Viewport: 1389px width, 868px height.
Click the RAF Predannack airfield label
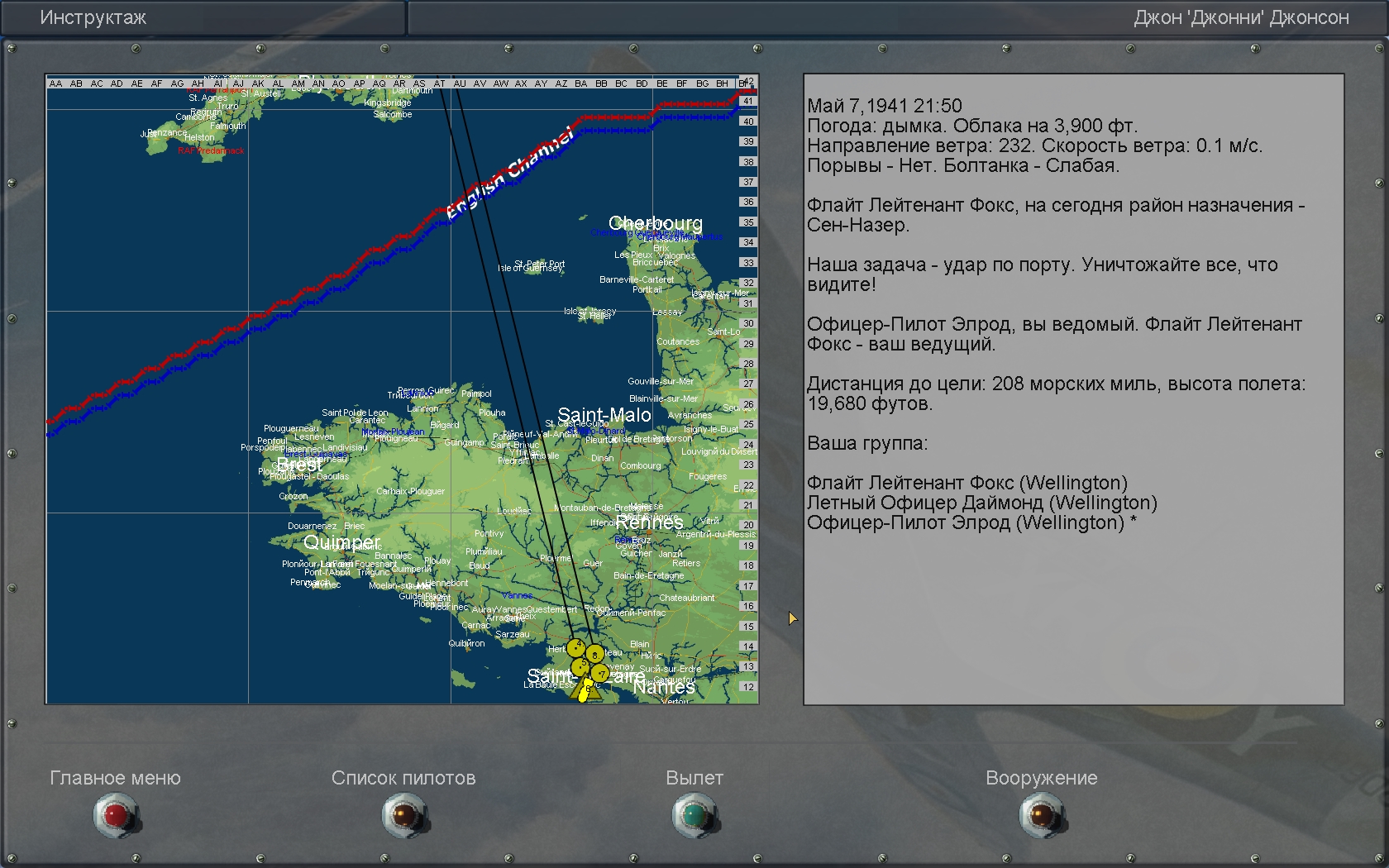coord(211,150)
